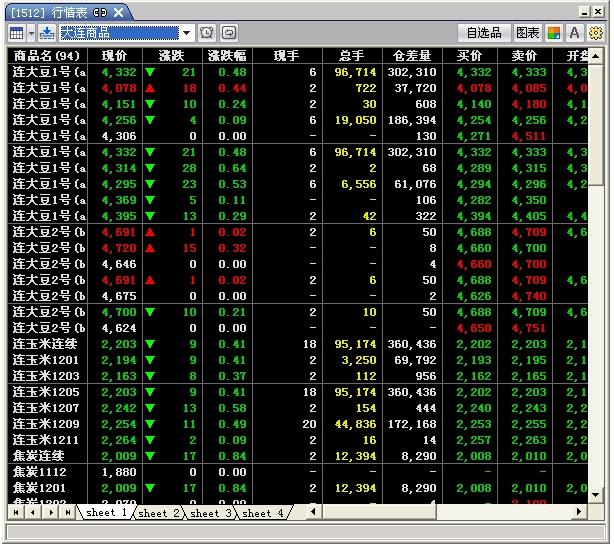Select the sheet 3 tab

click(x=211, y=513)
